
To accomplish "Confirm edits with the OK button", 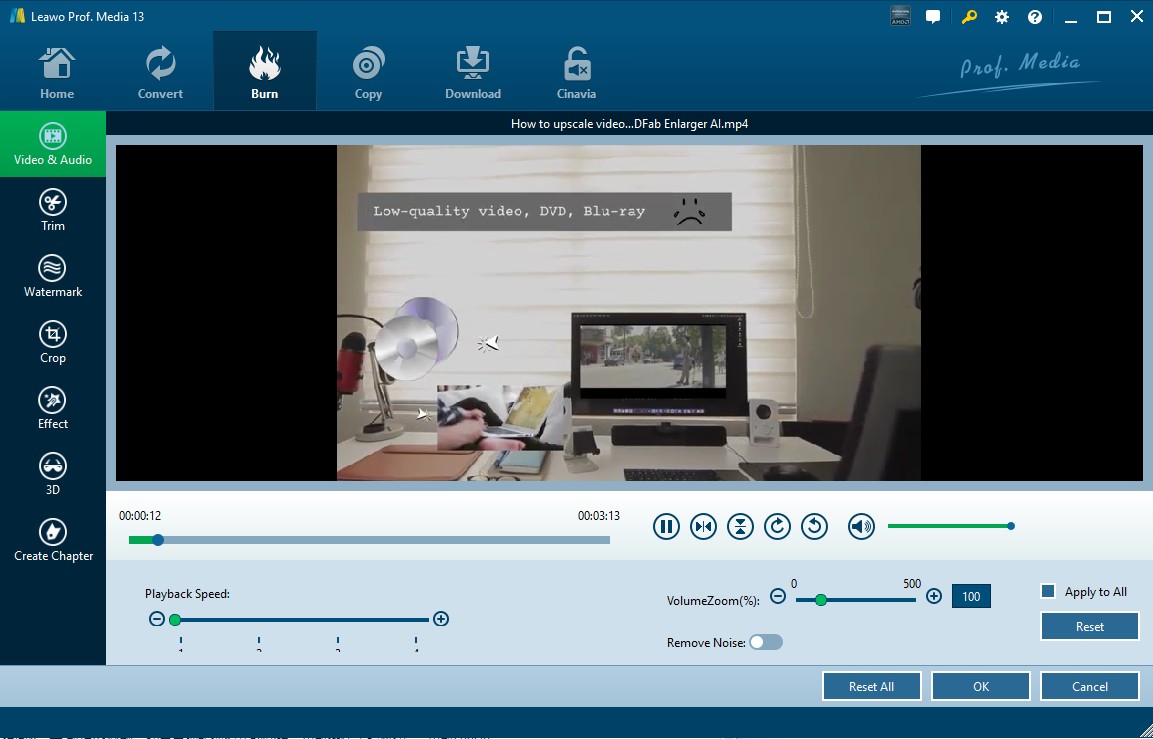I will tap(981, 686).
